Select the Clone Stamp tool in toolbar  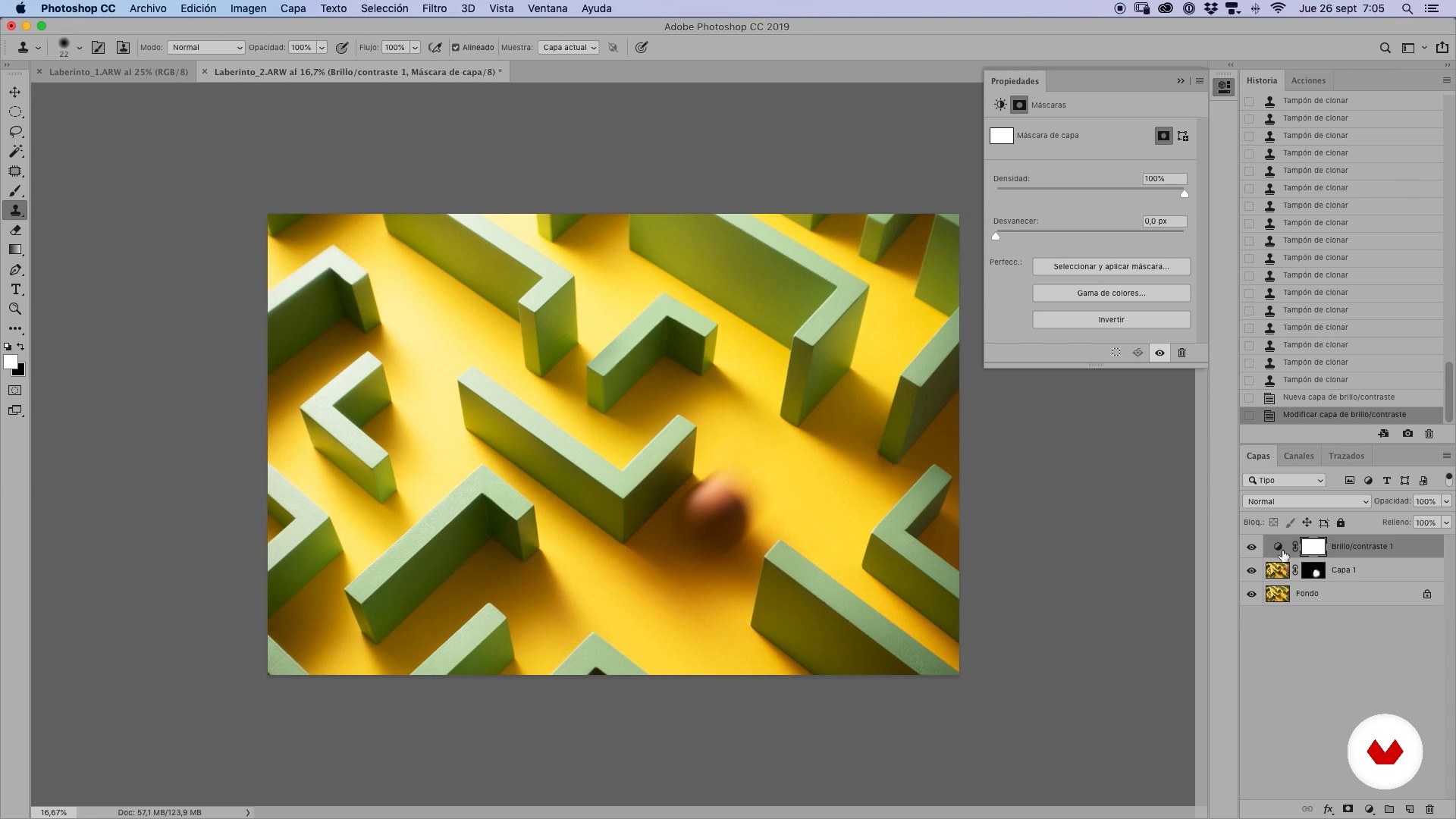coord(15,211)
